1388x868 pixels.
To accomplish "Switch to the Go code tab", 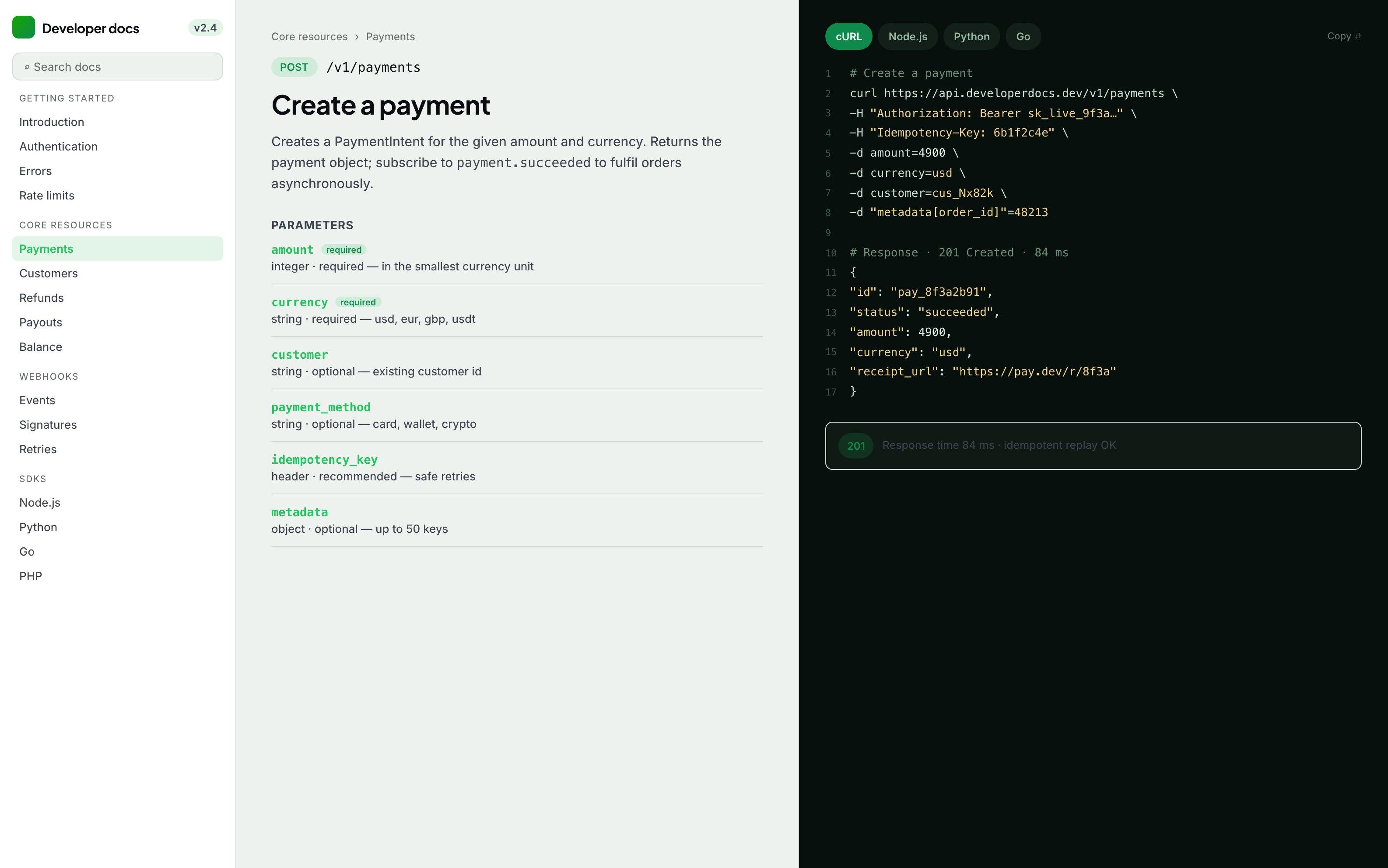I will click(x=1023, y=36).
